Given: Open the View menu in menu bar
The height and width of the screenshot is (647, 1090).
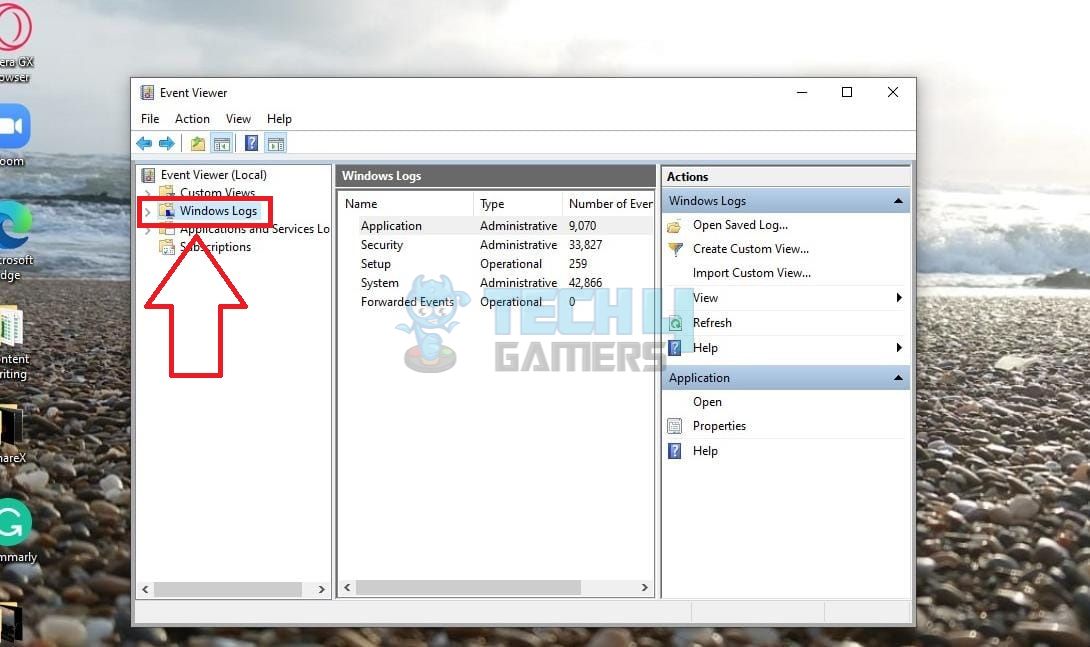Looking at the screenshot, I should 238,119.
